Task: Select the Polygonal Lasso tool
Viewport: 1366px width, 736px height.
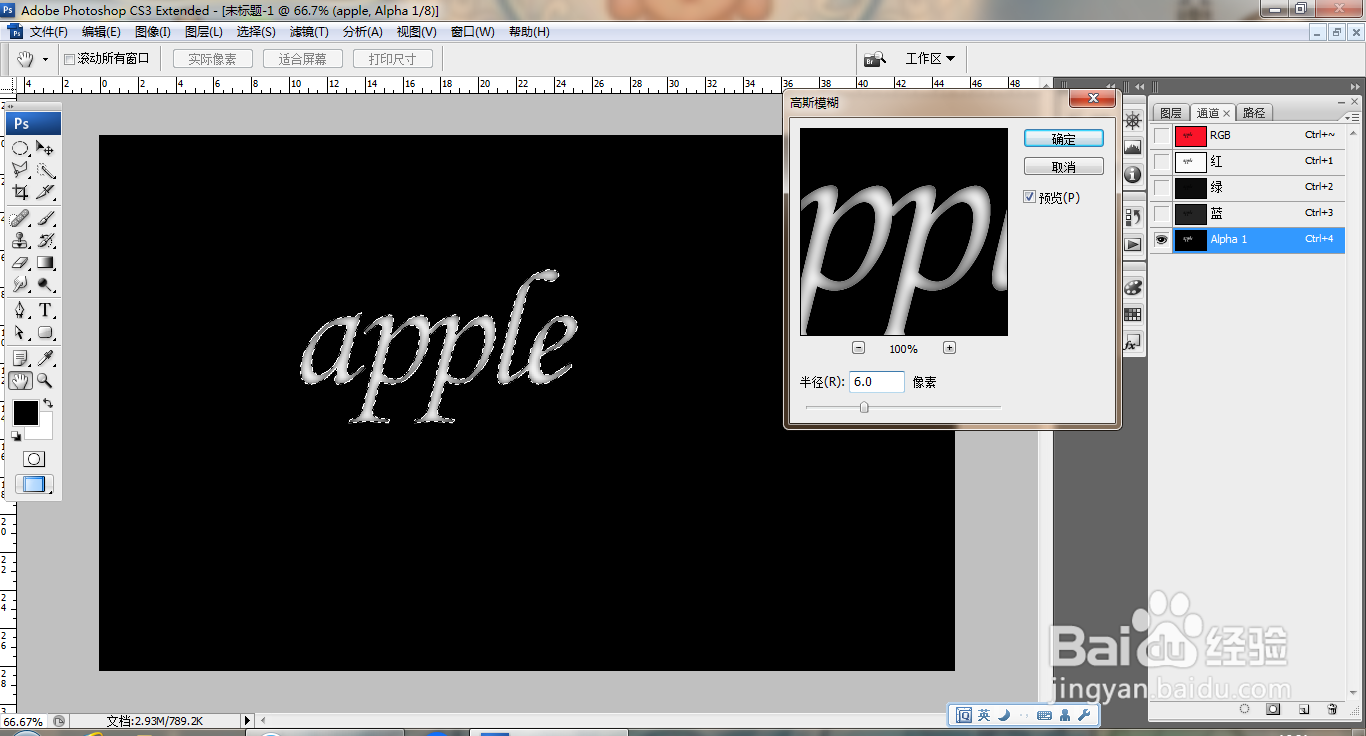Action: coord(21,170)
